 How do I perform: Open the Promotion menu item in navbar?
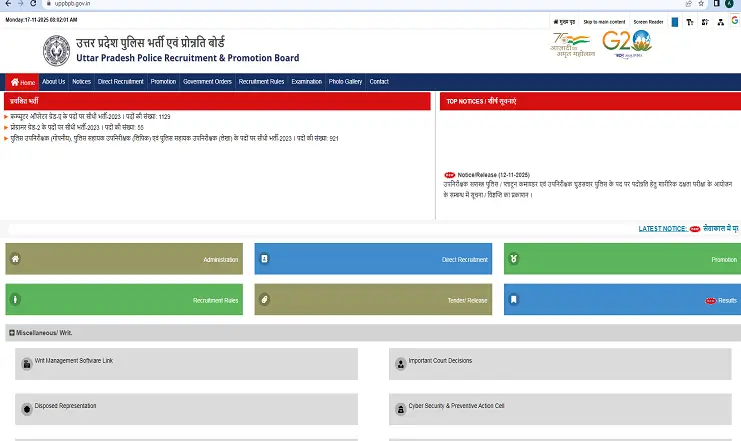click(x=163, y=82)
